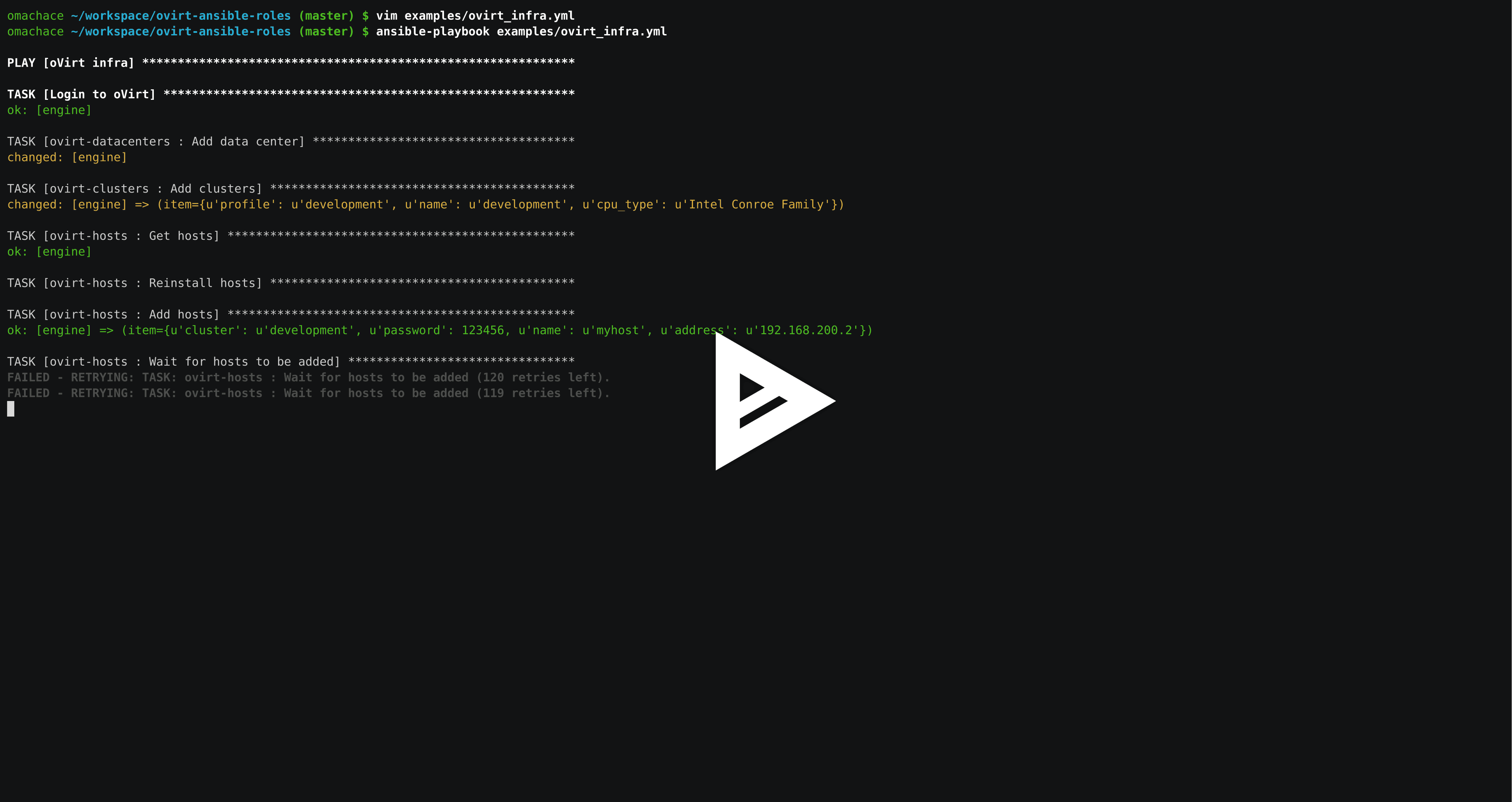Viewport: 1512px width, 802px height.
Task: Click the 'vim examples/ovirt_infra.yml' command line
Action: [291, 16]
